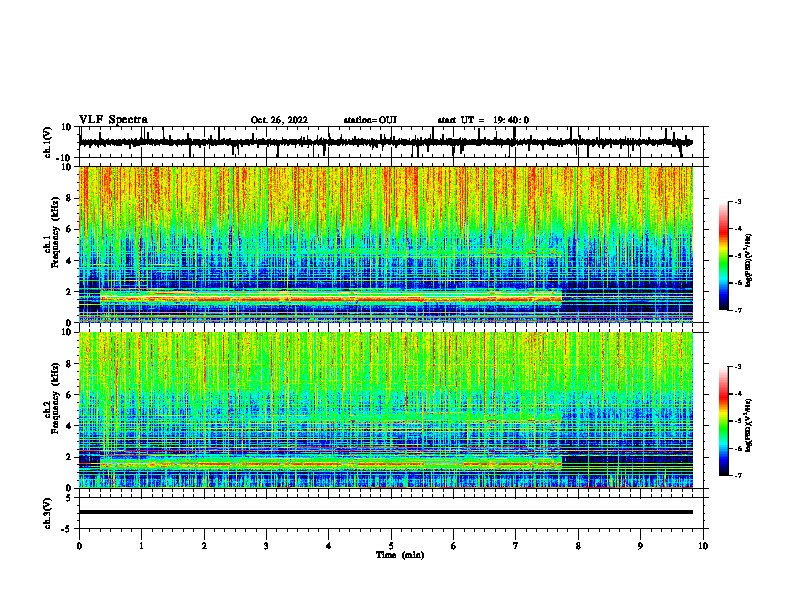Click the "7" tick on the Time axis
Viewport: 792px width, 612px height.
click(516, 546)
